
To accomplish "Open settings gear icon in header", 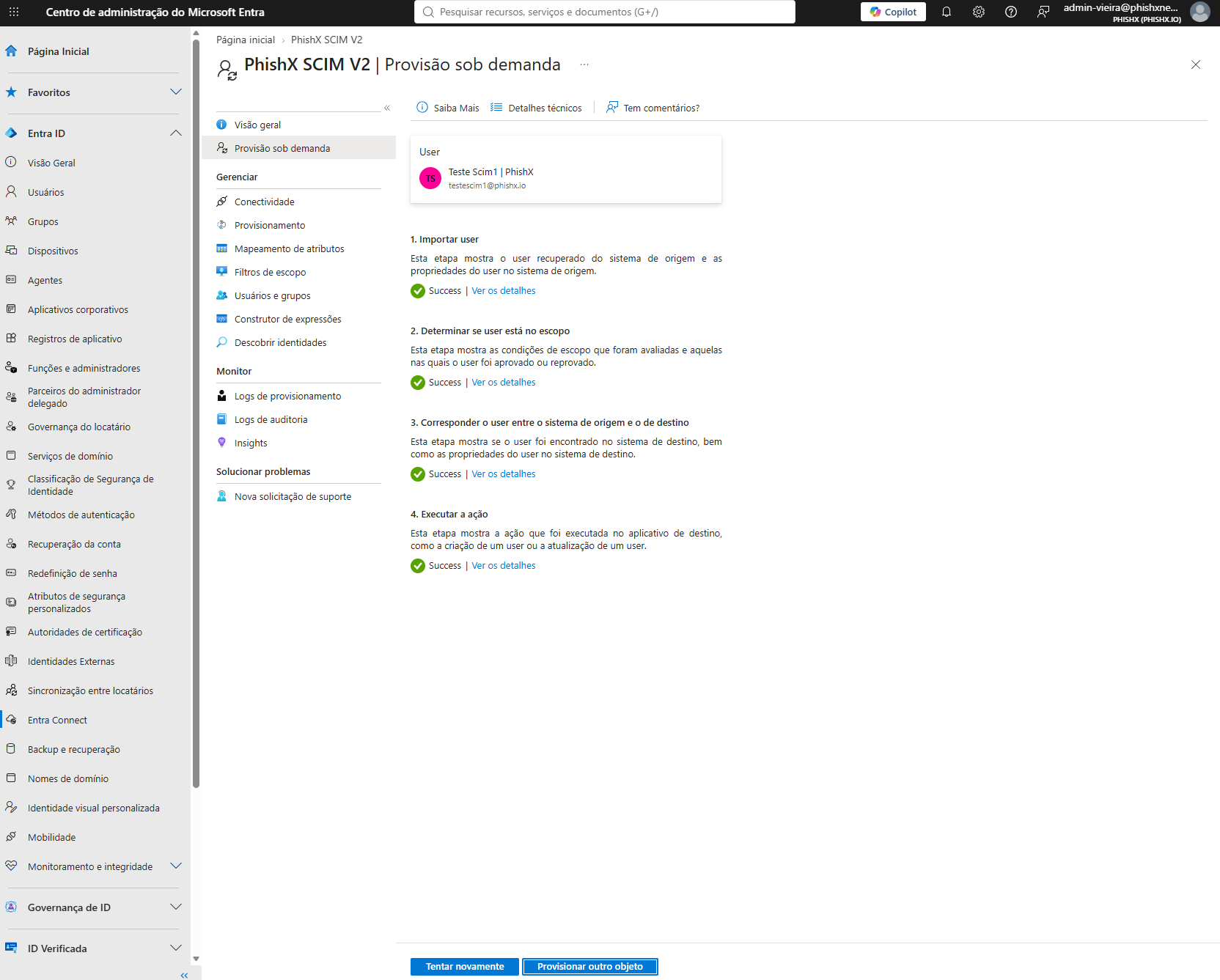I will tap(979, 12).
